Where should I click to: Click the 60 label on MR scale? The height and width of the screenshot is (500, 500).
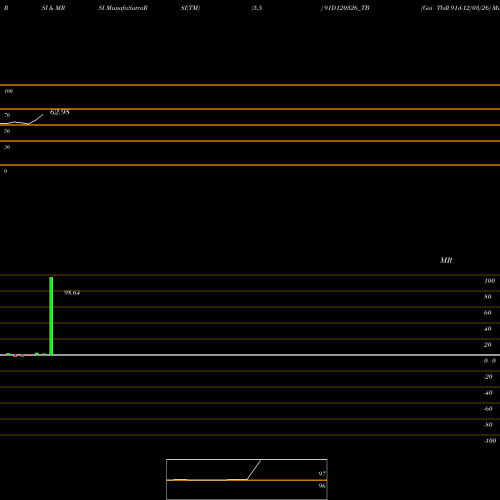coord(488,313)
